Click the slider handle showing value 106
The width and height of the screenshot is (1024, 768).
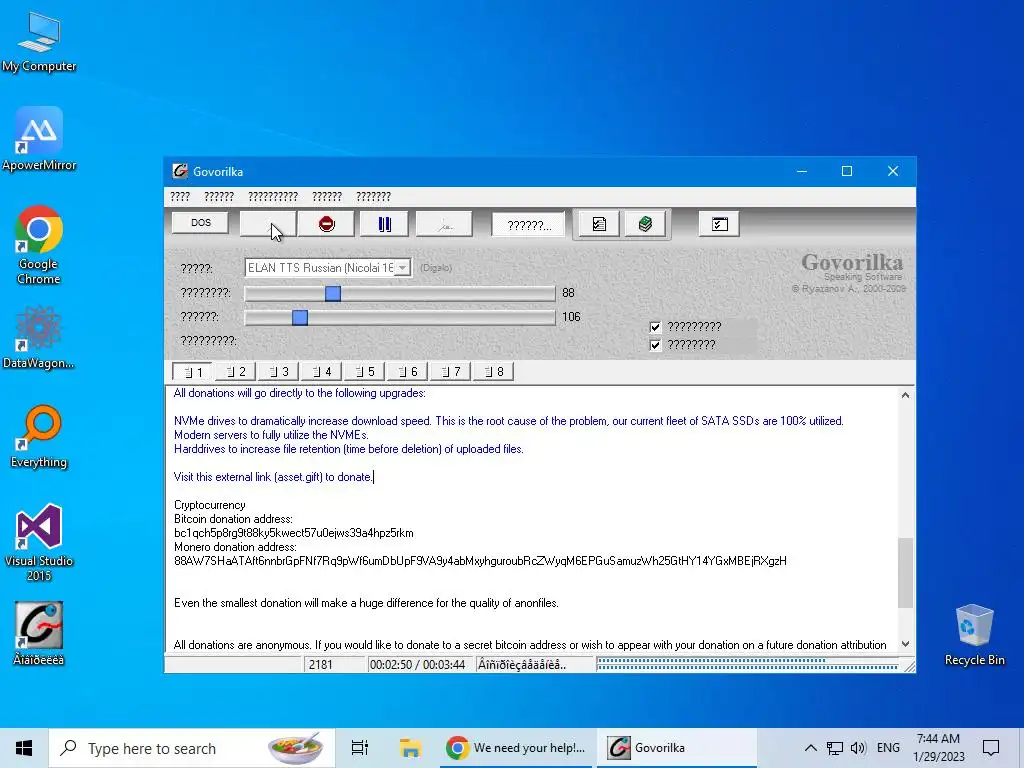click(300, 317)
